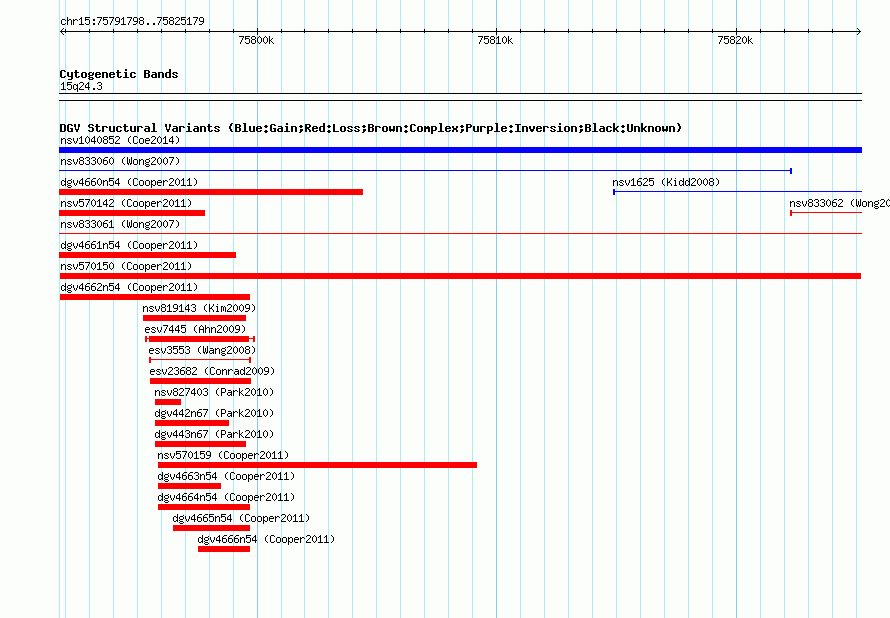Click the nsv1625 (Kidd2008) label

(x=666, y=182)
